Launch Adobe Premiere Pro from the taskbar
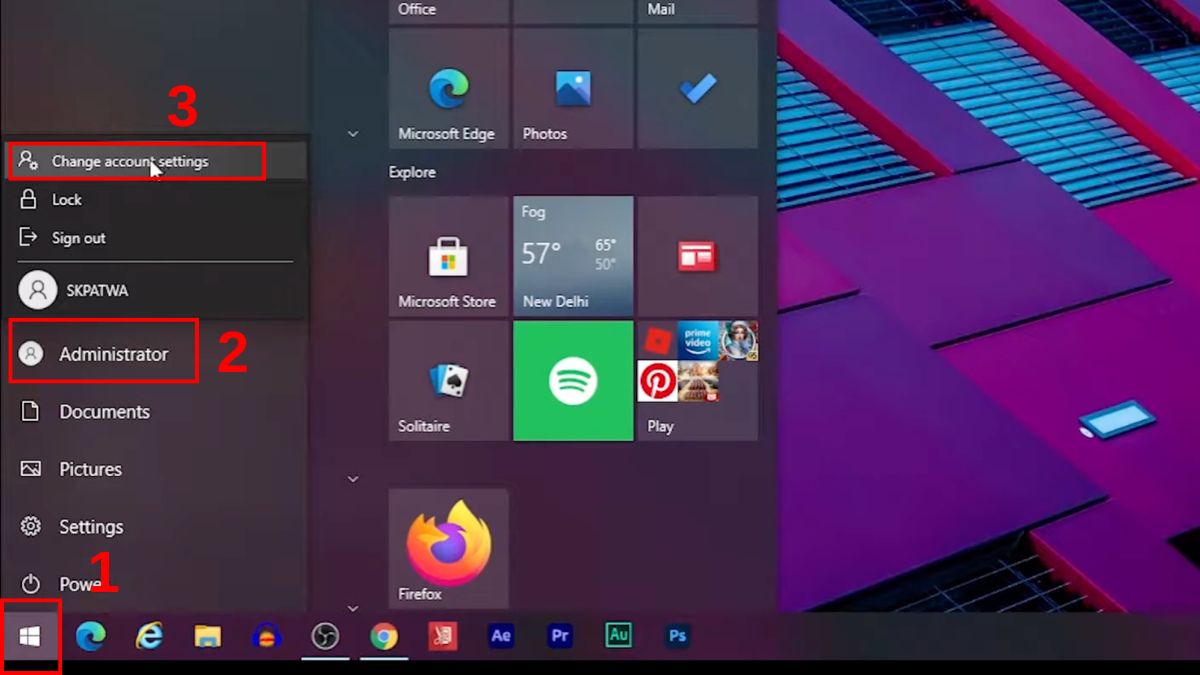Viewport: 1200px width, 675px height. click(x=560, y=635)
